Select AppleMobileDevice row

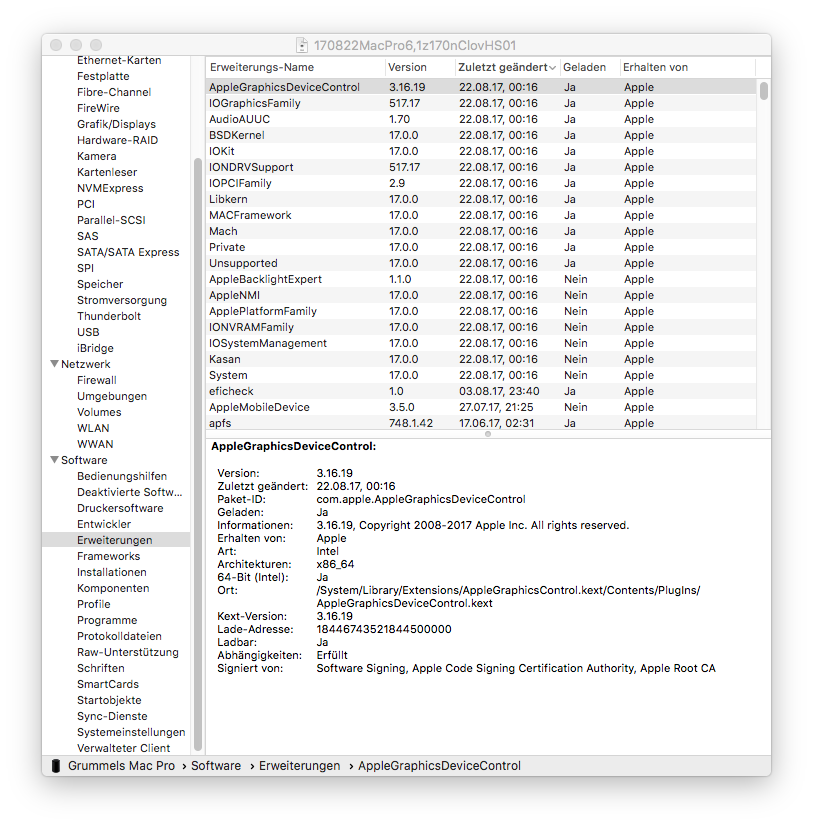click(481, 407)
